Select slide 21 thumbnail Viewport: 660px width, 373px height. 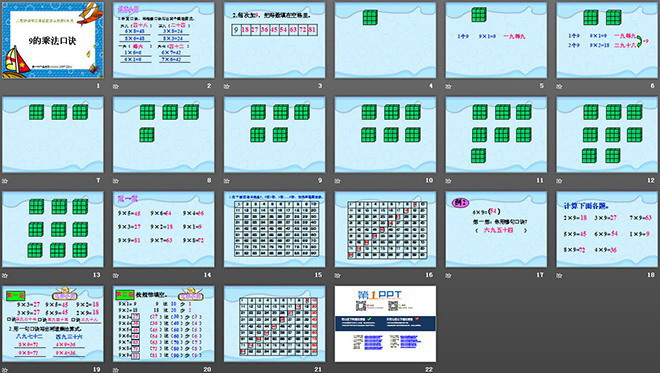[274, 324]
